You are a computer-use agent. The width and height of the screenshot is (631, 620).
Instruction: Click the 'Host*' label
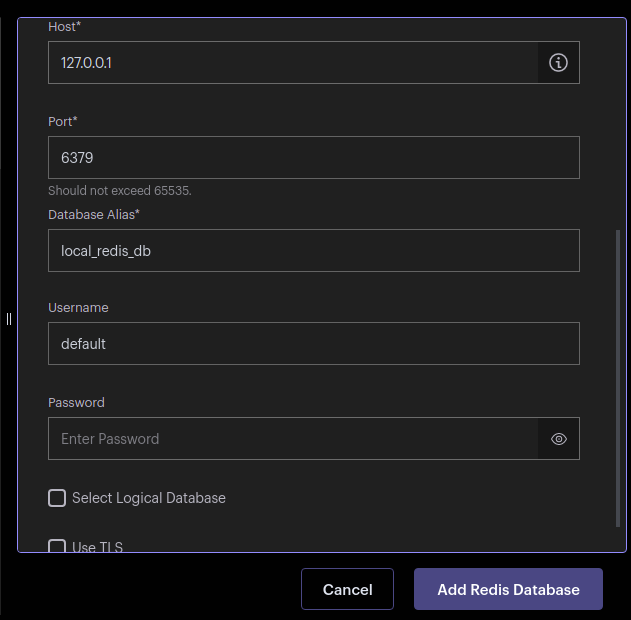tap(64, 27)
